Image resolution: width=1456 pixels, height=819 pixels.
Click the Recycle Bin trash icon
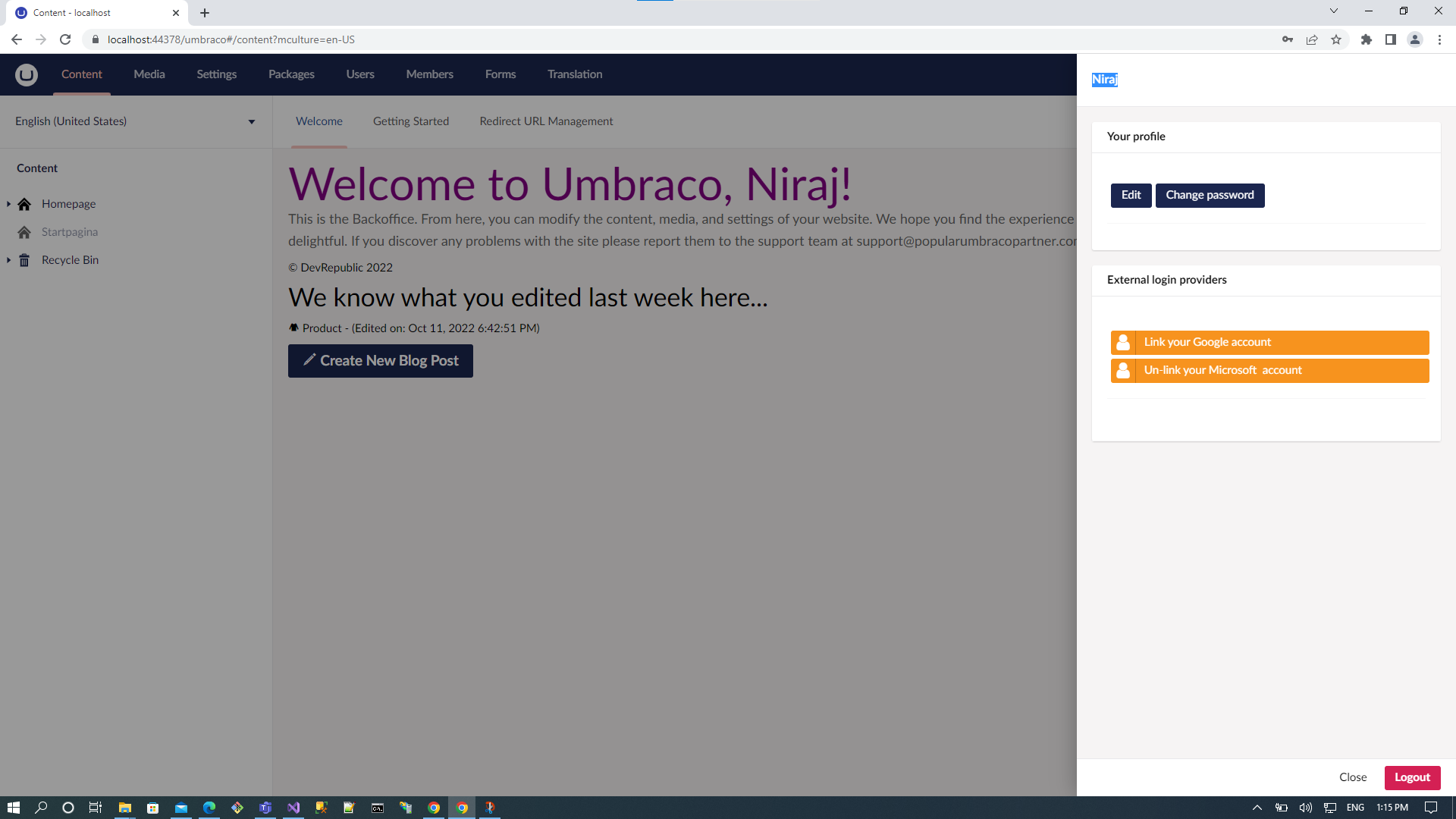[24, 260]
